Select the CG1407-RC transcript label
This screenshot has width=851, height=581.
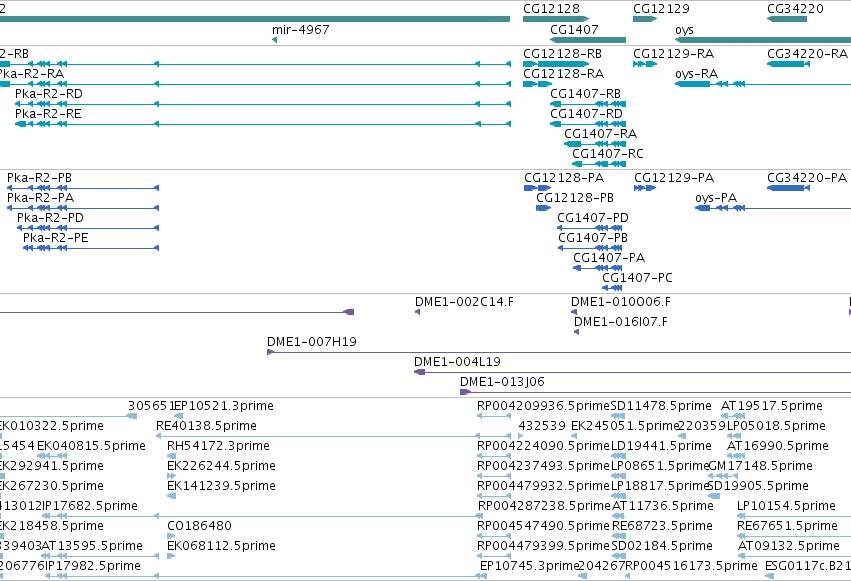point(608,154)
